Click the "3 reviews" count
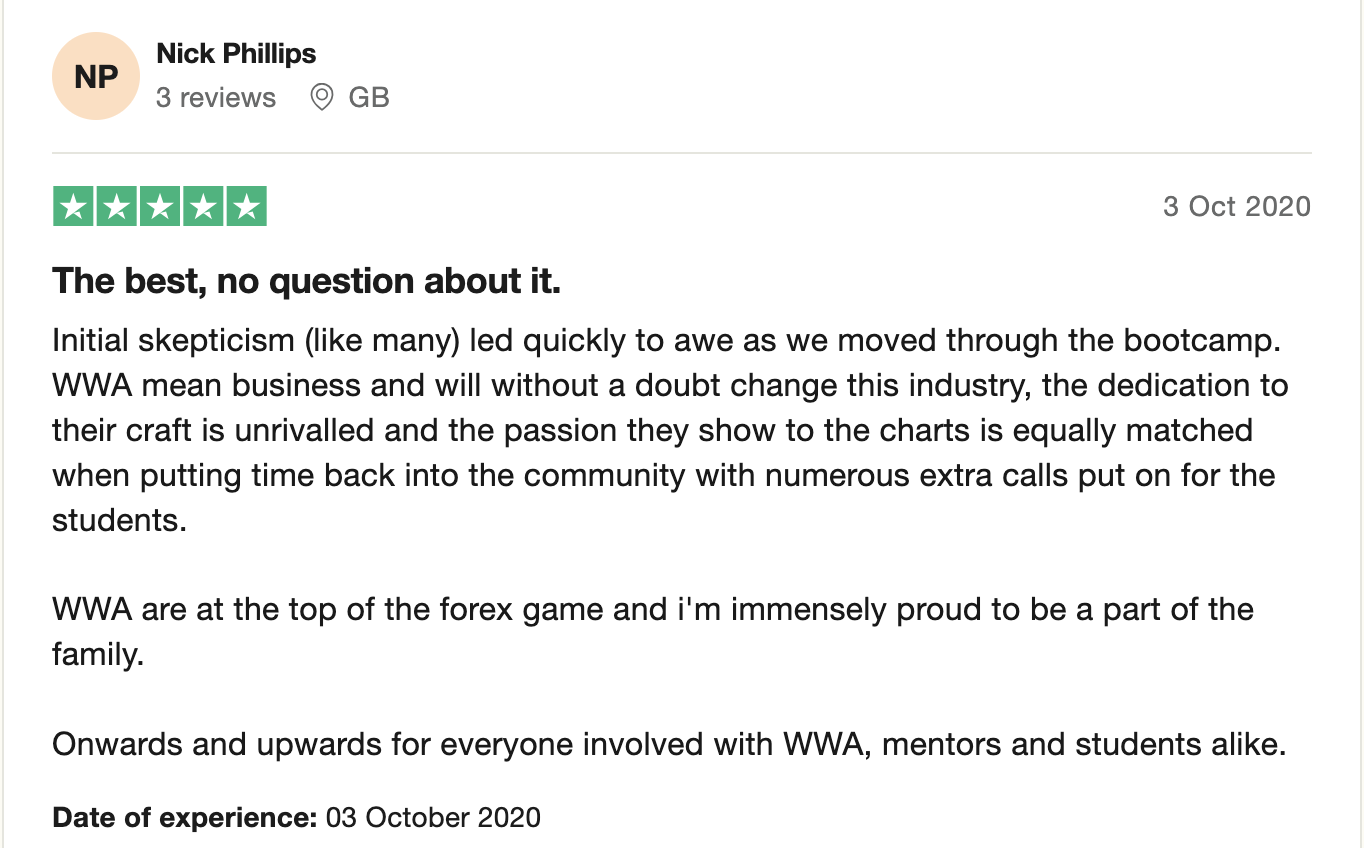1364x848 pixels. (x=216, y=98)
